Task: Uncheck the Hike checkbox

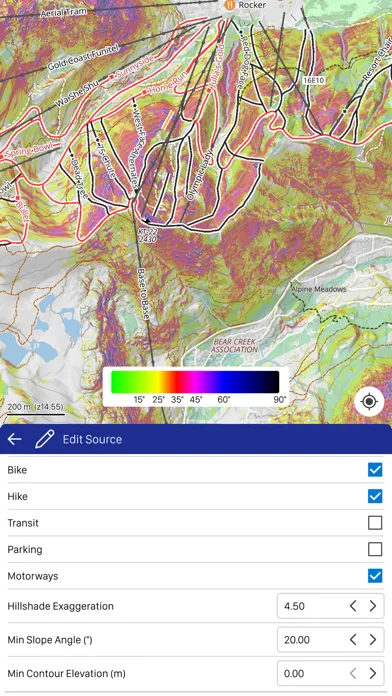Action: click(x=375, y=496)
